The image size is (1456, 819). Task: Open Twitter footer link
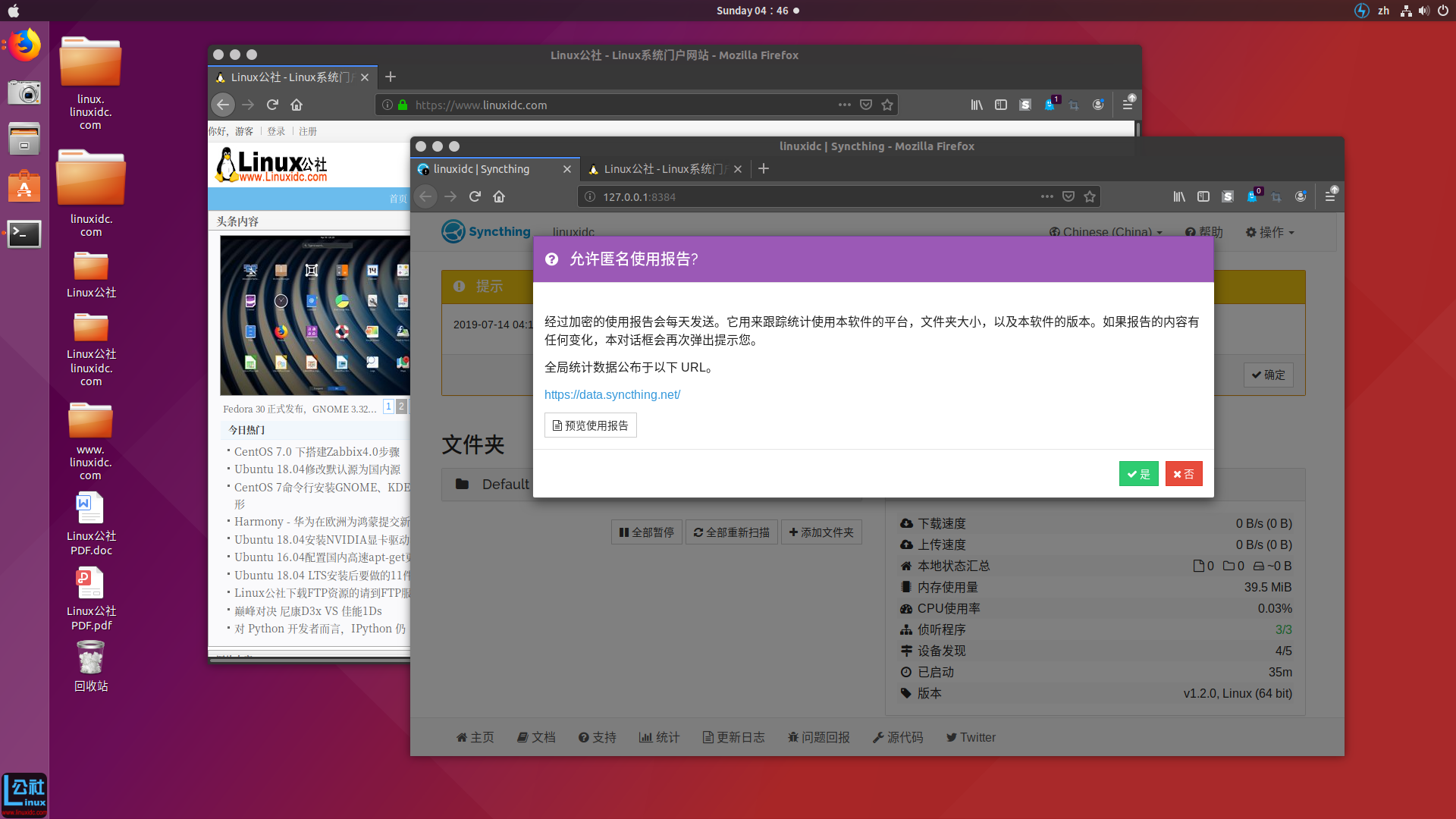click(971, 737)
